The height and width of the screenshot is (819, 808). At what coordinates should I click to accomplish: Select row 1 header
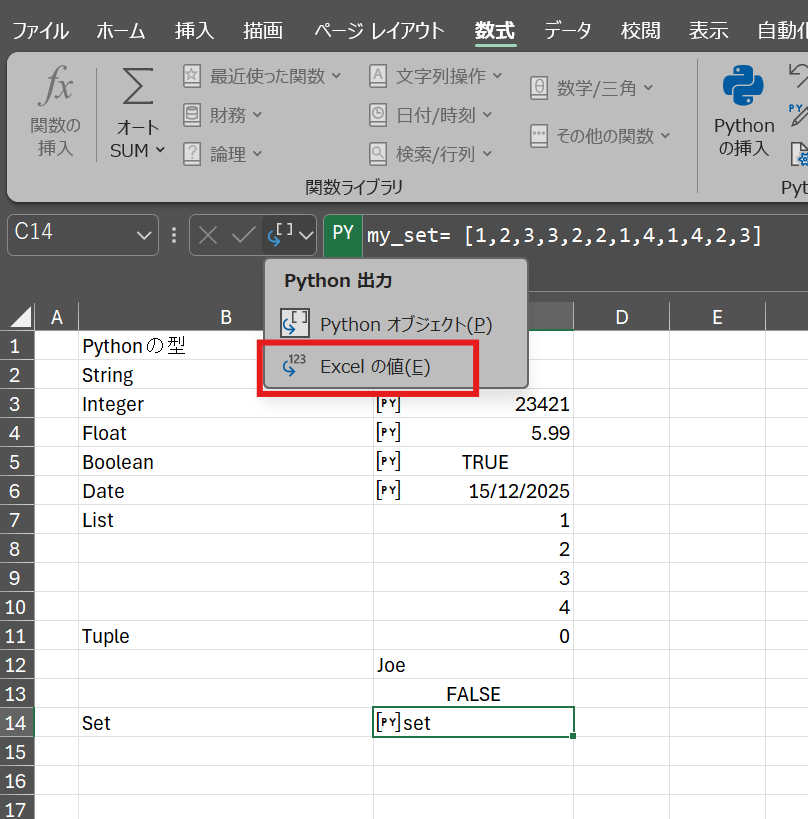pyautogui.click(x=17, y=346)
